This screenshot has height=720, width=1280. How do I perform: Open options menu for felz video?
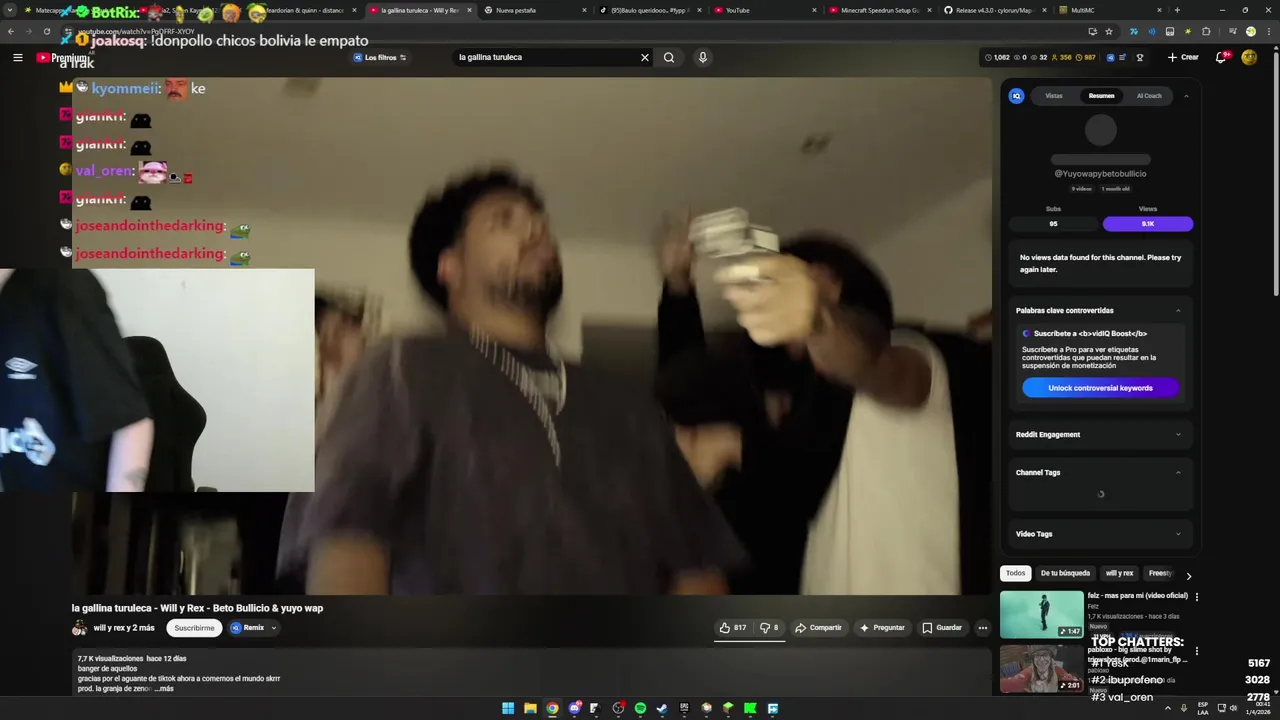[x=1196, y=597]
